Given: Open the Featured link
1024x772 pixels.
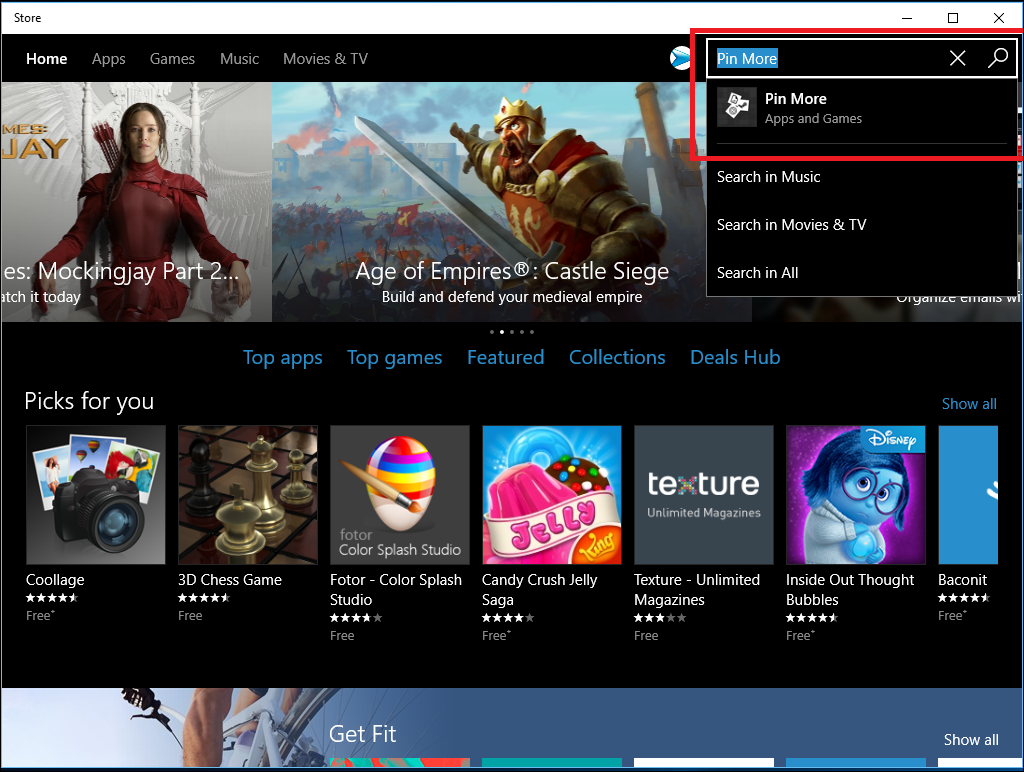Looking at the screenshot, I should (x=505, y=357).
